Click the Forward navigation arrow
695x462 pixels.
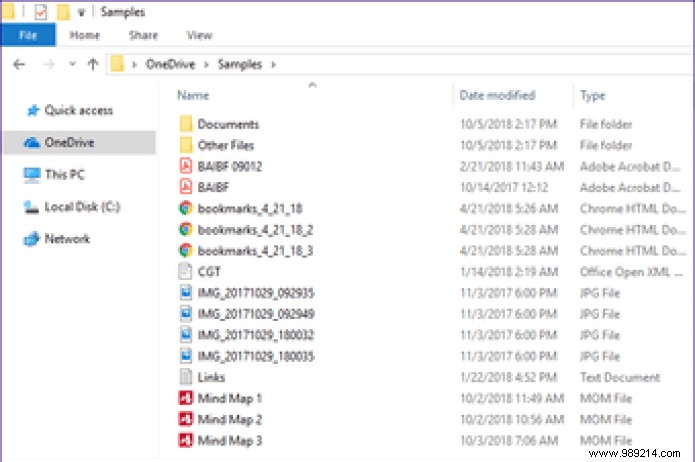click(x=49, y=65)
